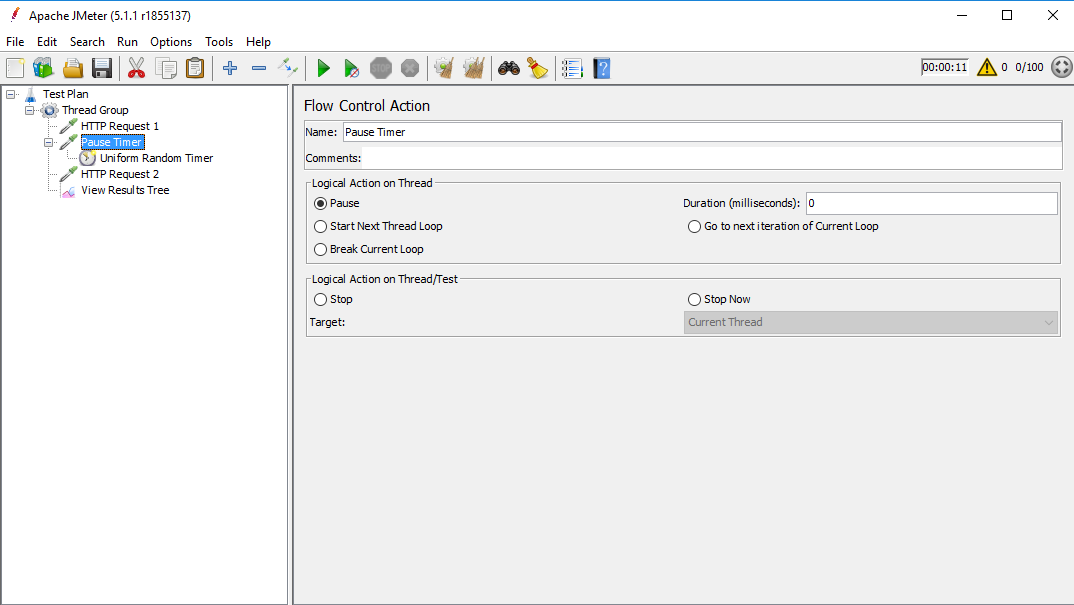This screenshot has width=1074, height=605.
Task: Click the Save floppy disk icon
Action: click(x=102, y=68)
